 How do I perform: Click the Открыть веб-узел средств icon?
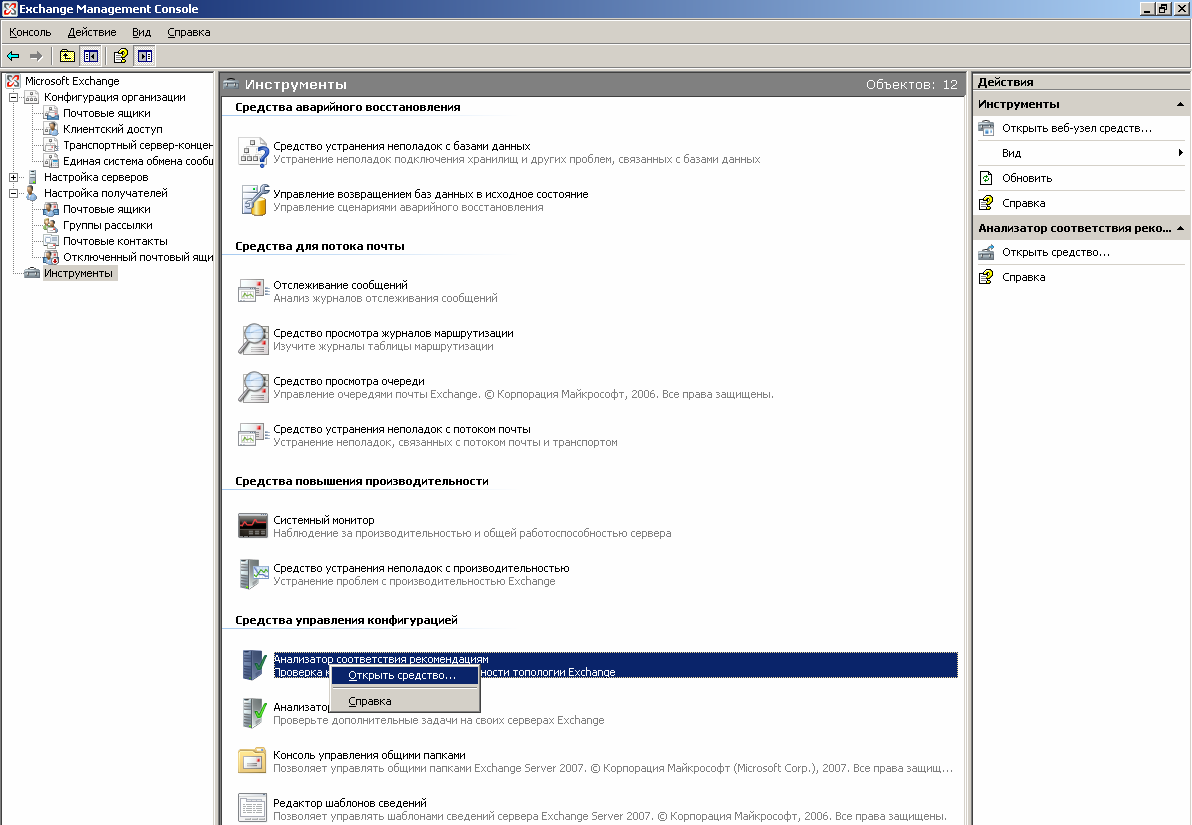(986, 128)
